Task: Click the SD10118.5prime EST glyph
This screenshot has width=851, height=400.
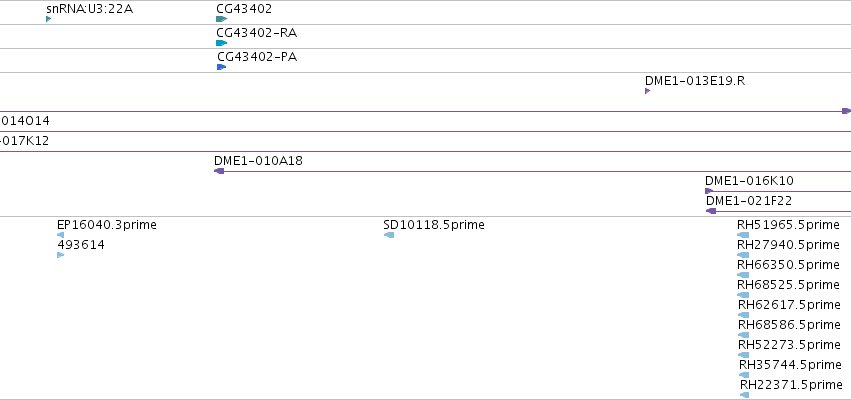Action: pyautogui.click(x=389, y=235)
